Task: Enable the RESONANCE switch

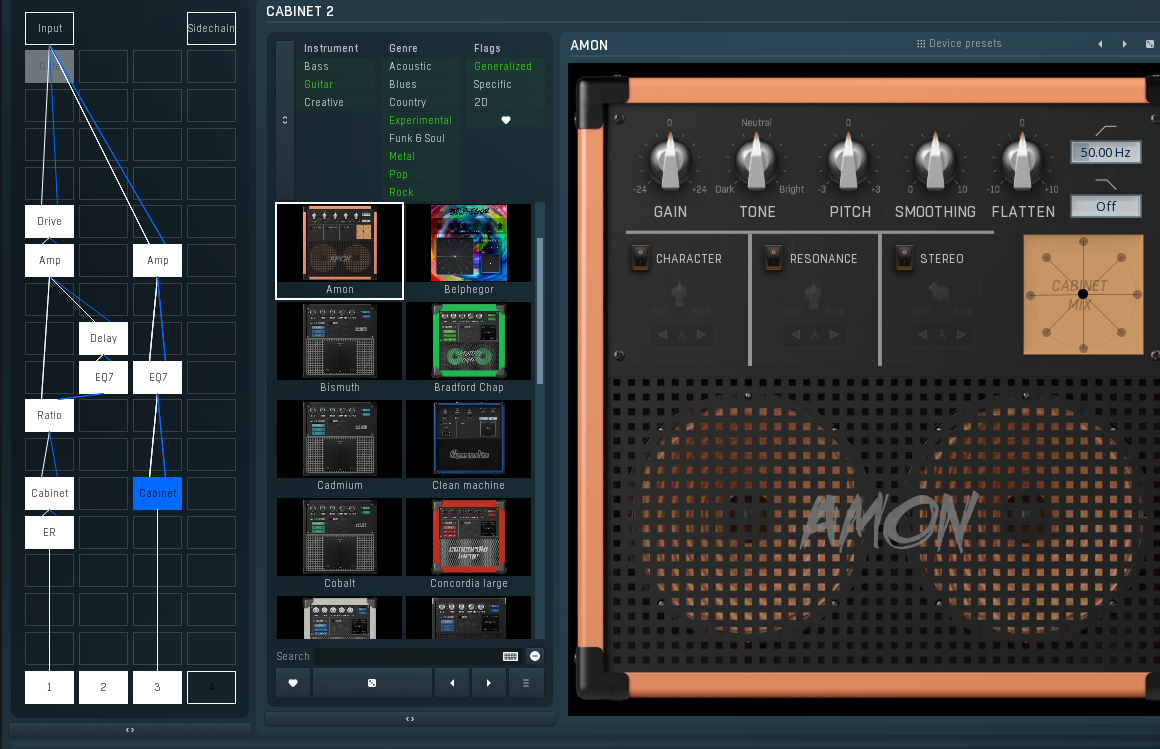Action: 773,258
